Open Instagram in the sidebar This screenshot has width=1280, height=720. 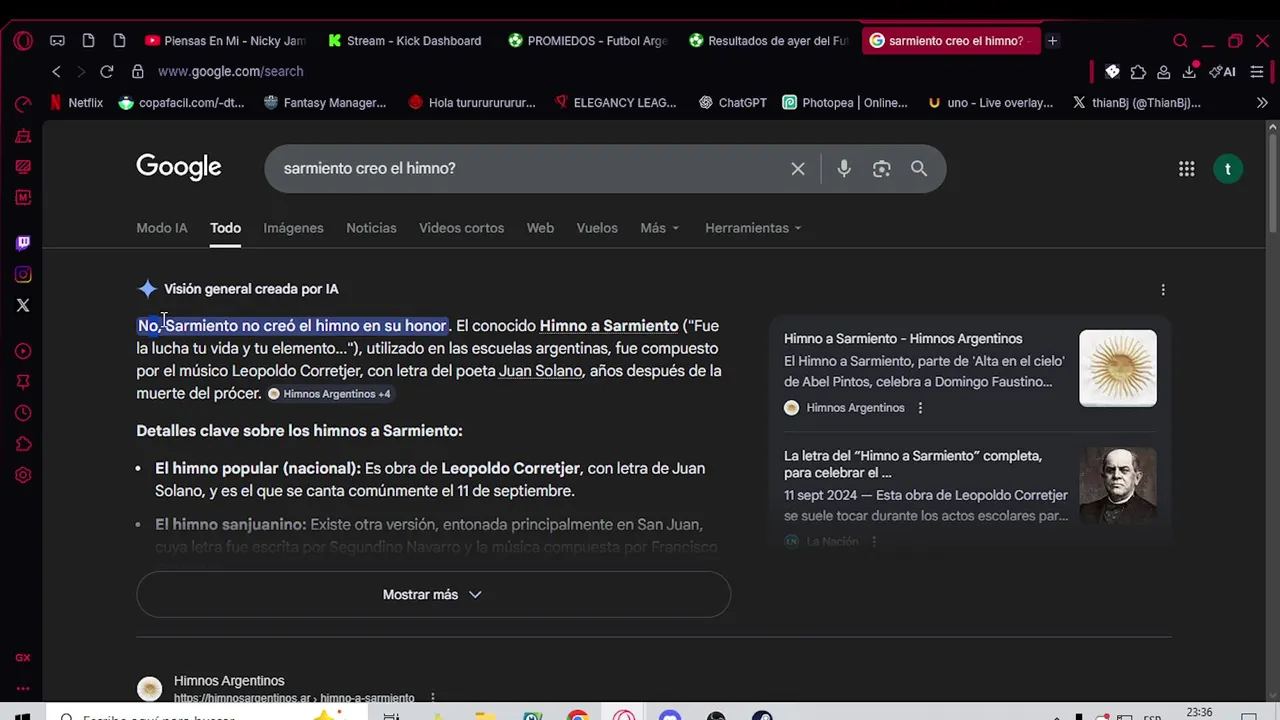click(23, 275)
